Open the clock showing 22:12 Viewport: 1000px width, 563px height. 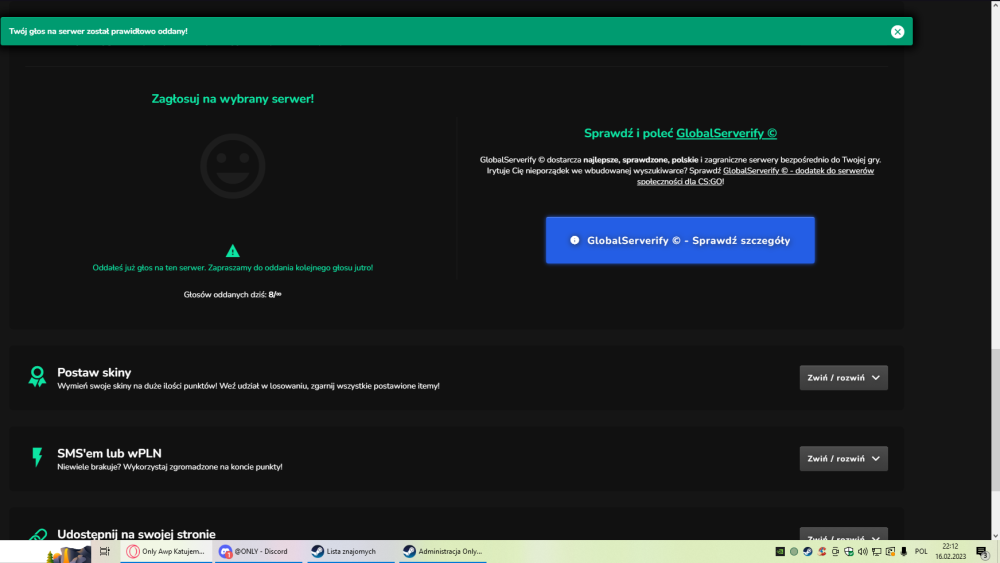pos(950,552)
